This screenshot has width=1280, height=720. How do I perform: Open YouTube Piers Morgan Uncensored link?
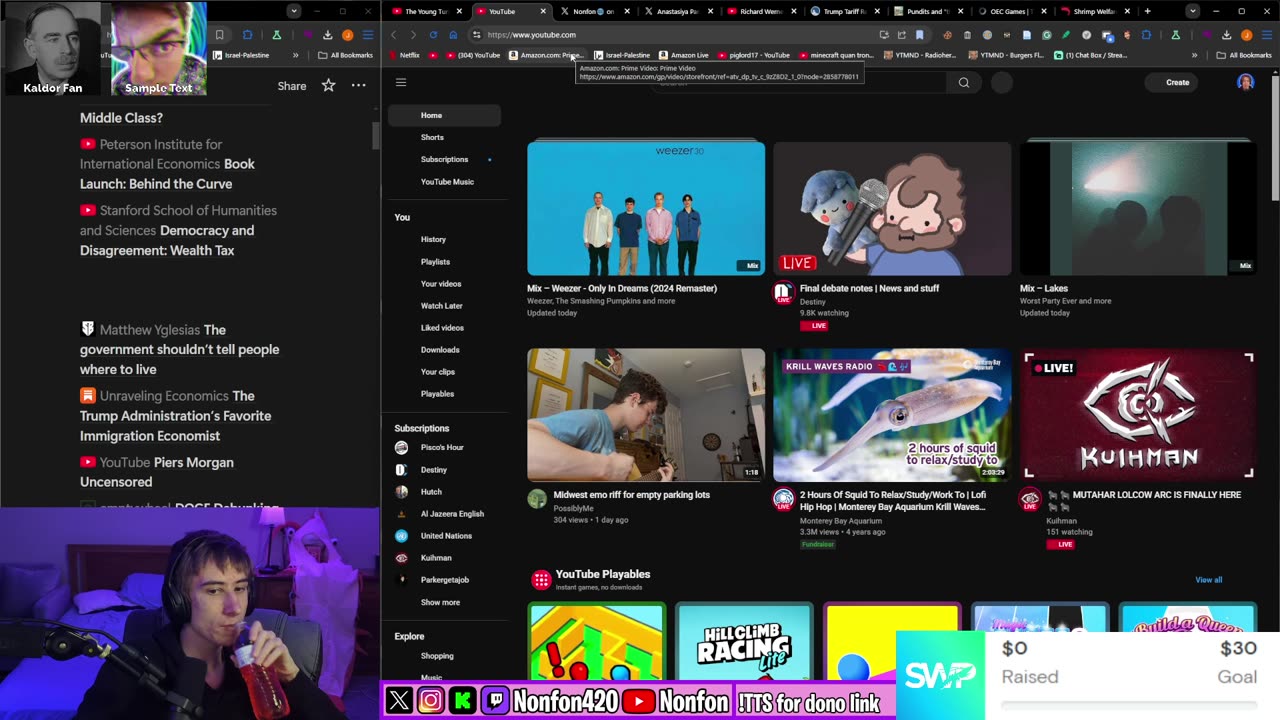pos(157,472)
